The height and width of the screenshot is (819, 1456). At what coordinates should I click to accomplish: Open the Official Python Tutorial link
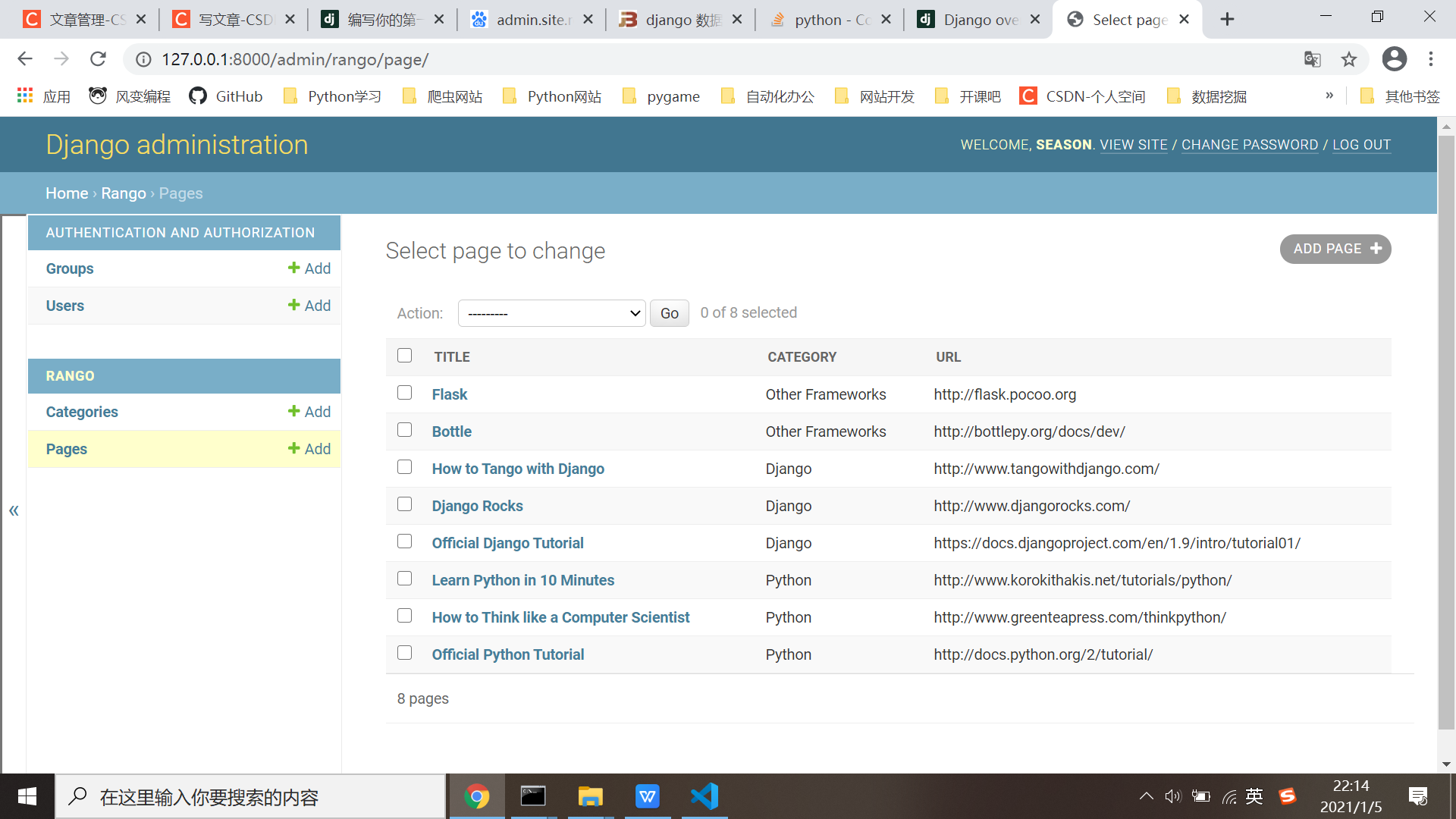(507, 654)
